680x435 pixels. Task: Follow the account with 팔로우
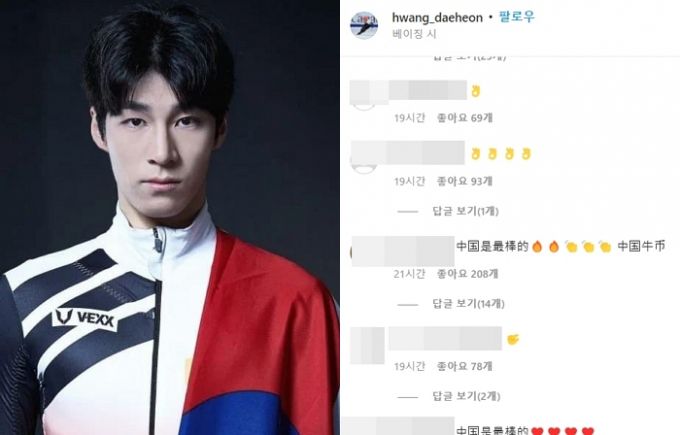click(517, 17)
